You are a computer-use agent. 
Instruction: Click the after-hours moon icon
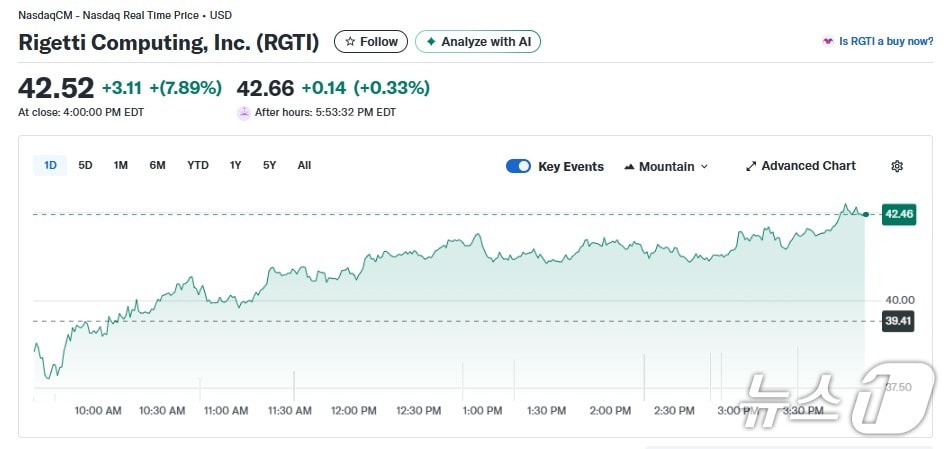click(244, 113)
